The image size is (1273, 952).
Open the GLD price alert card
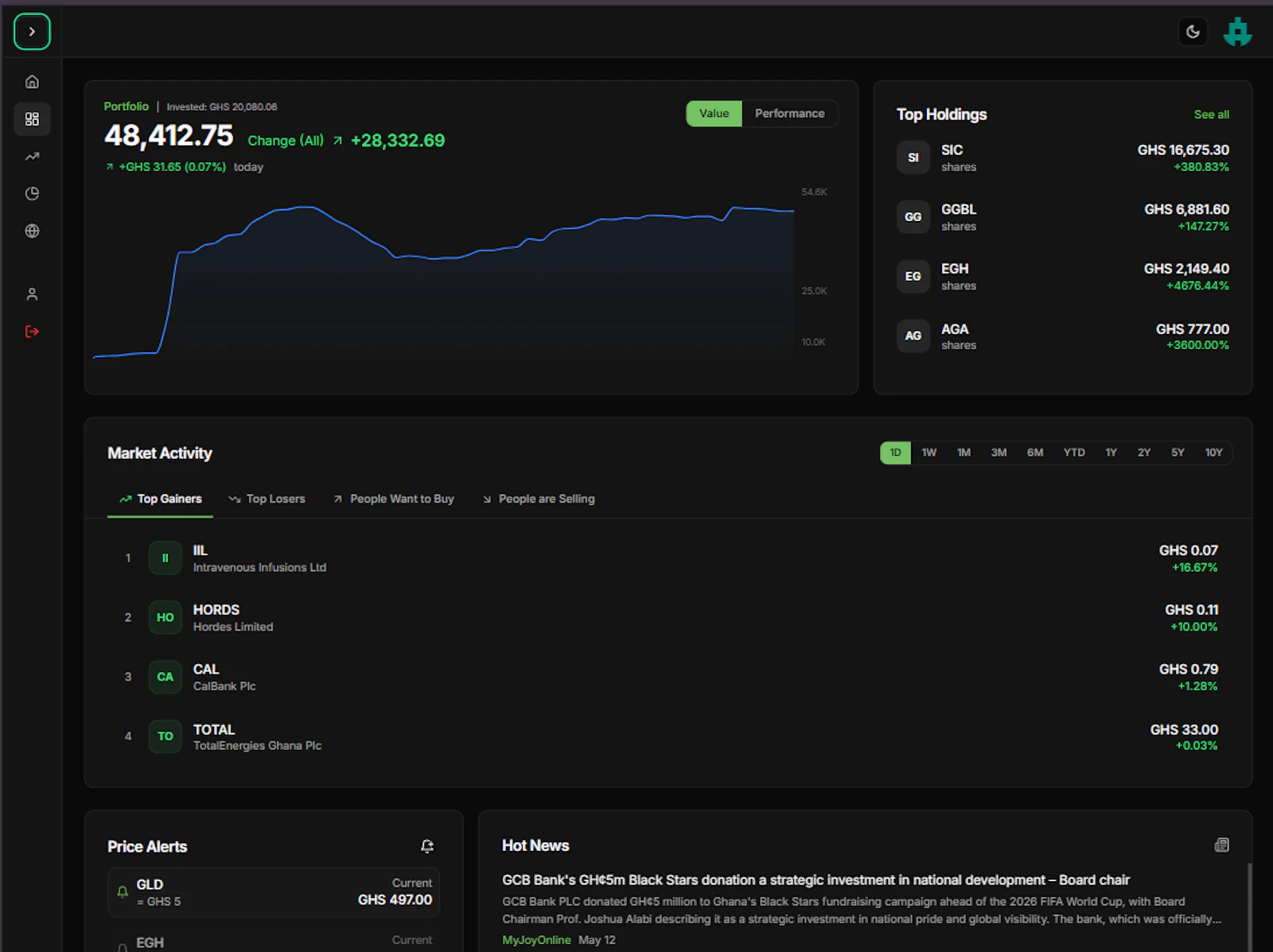[x=274, y=892]
